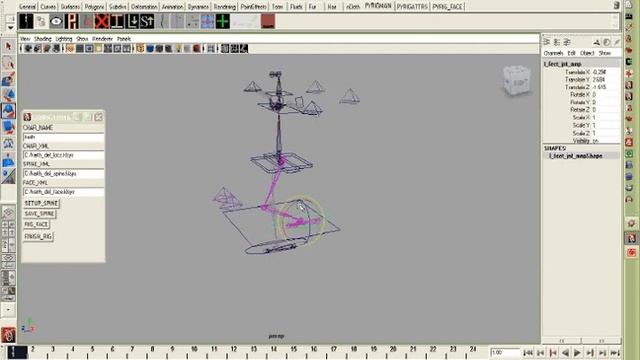Click the FINISH_RIG button

click(x=38, y=236)
